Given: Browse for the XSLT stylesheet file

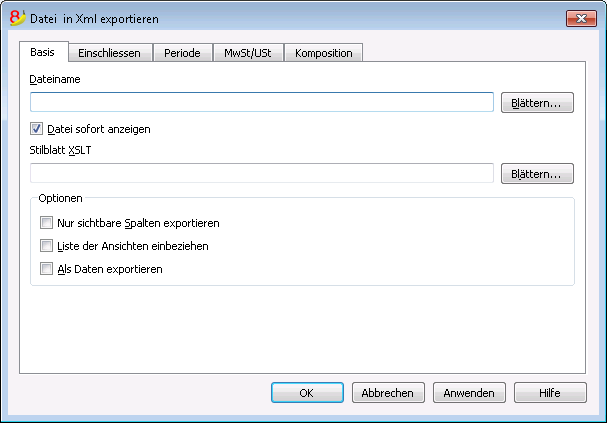Looking at the screenshot, I should 537,174.
